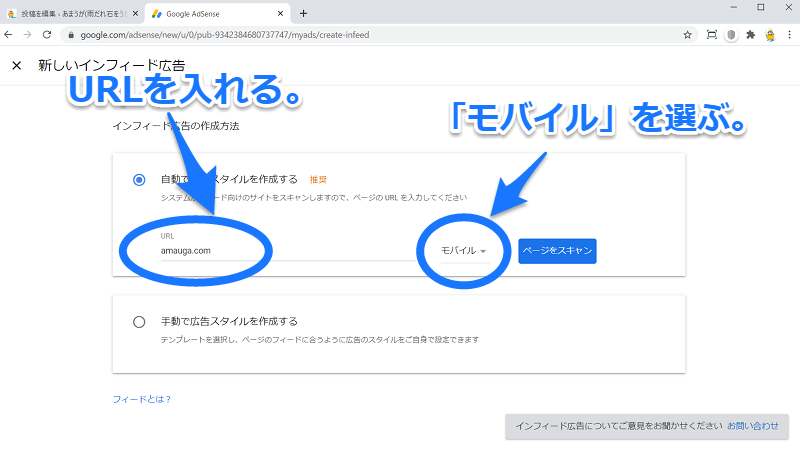Click the ページをスキャン button

pos(557,251)
